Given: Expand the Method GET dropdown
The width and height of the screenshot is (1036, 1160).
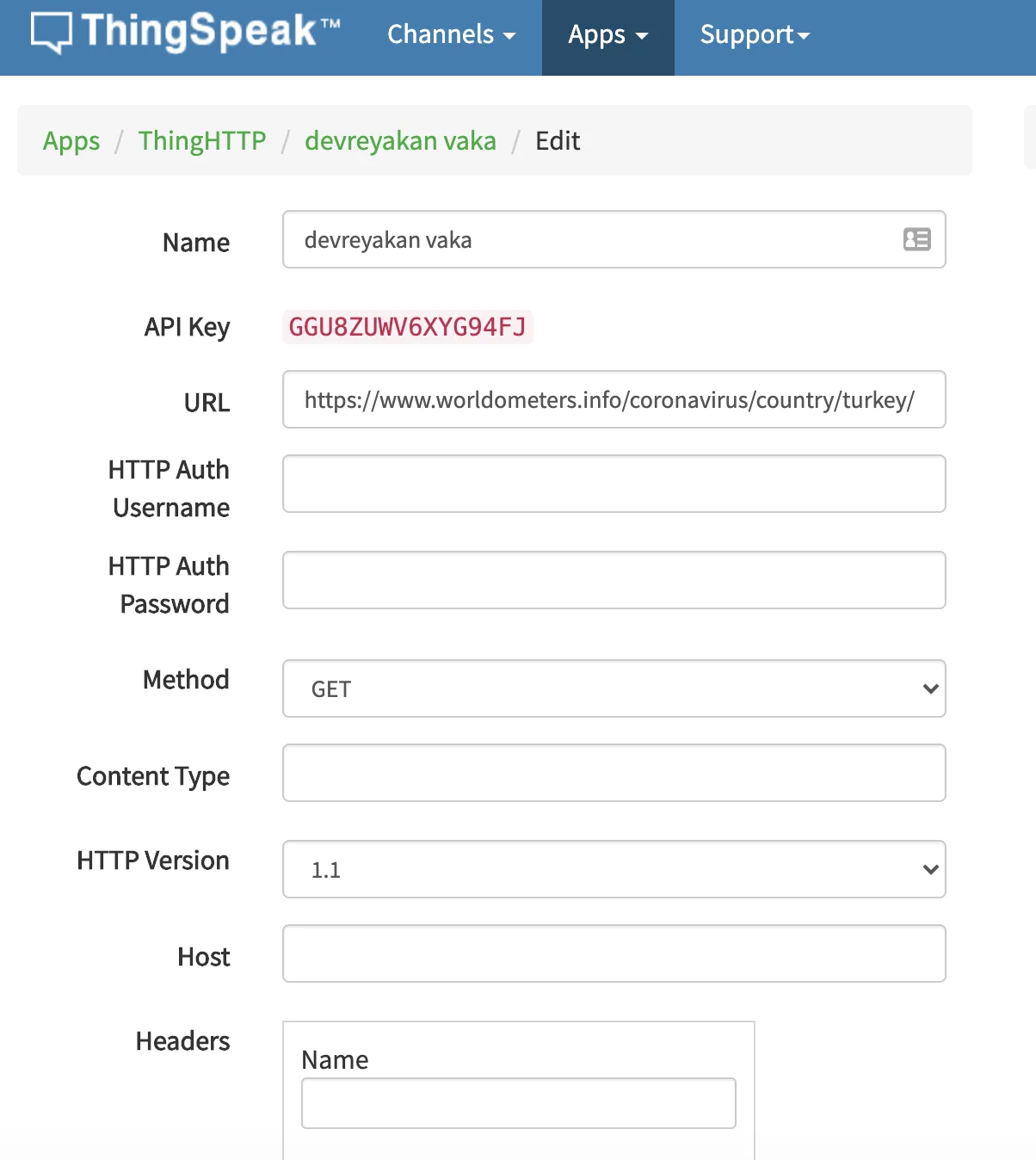Looking at the screenshot, I should (614, 688).
